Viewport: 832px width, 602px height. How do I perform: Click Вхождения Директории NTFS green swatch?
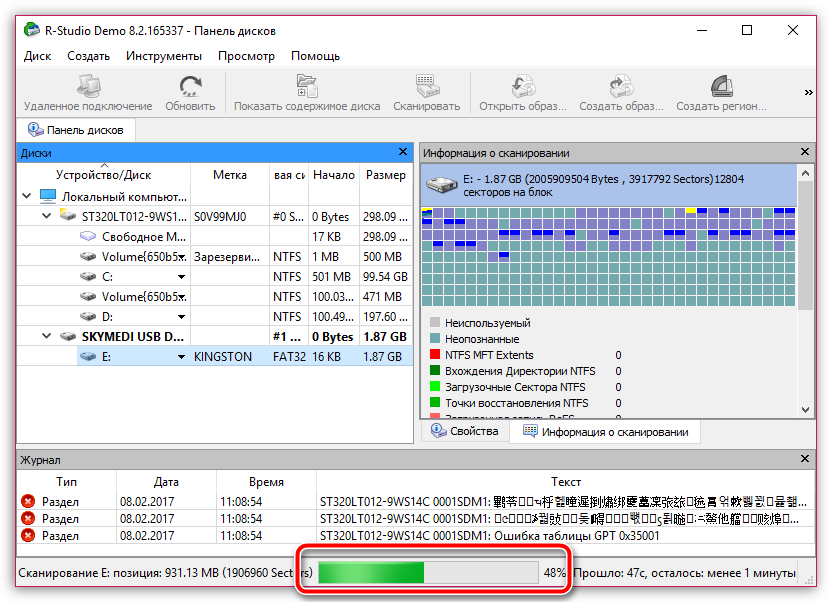435,370
